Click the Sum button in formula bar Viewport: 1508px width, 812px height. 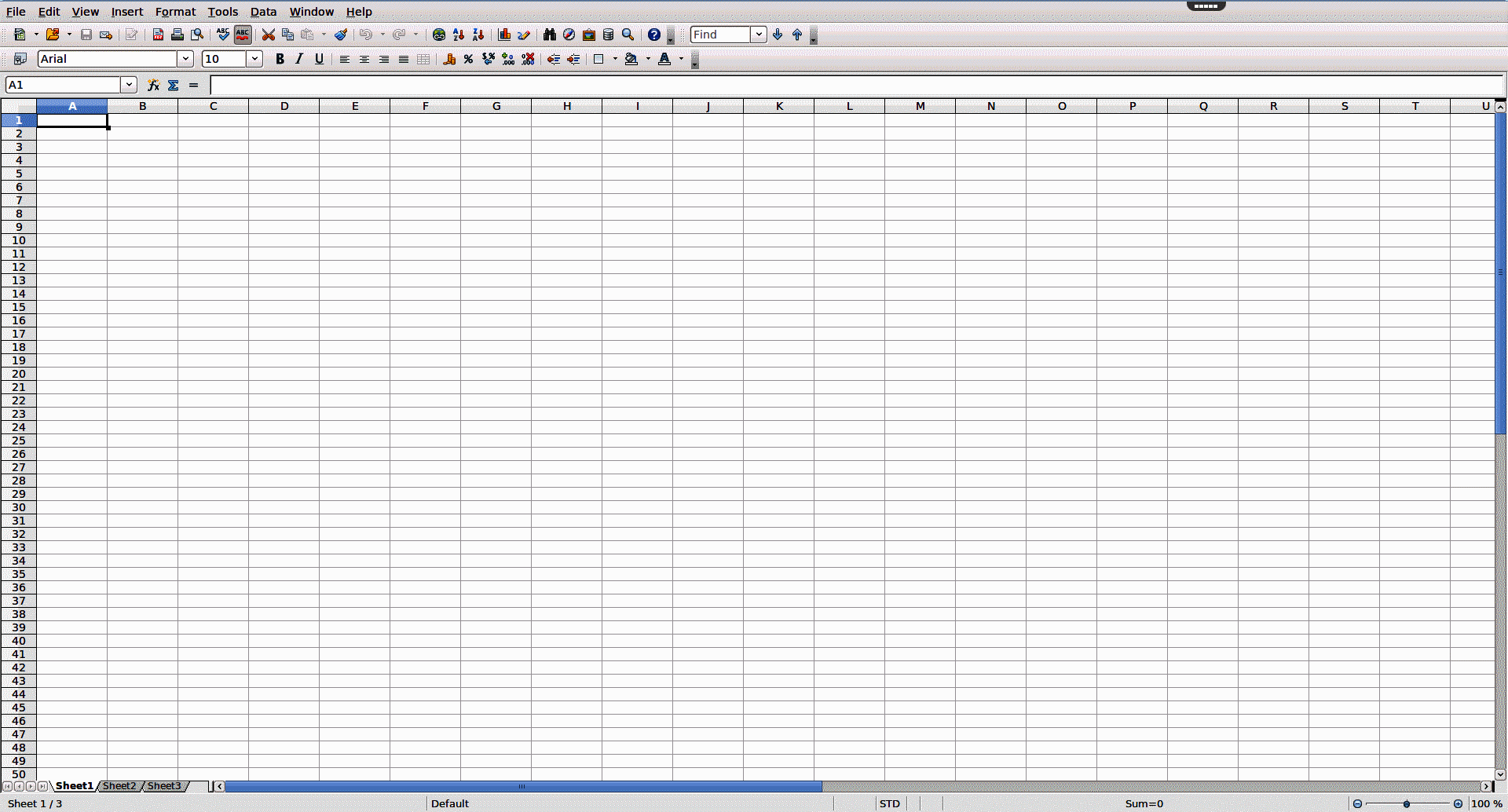174,85
